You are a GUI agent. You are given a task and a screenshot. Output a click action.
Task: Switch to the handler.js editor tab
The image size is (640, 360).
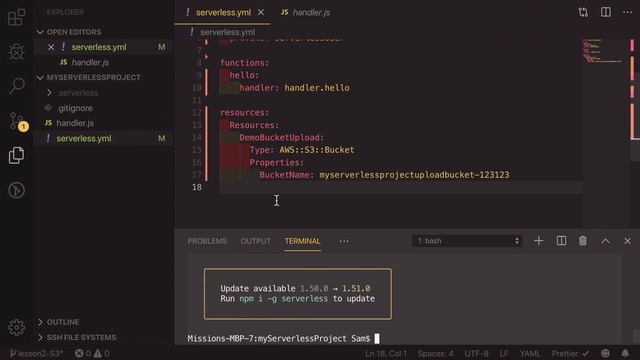306,13
